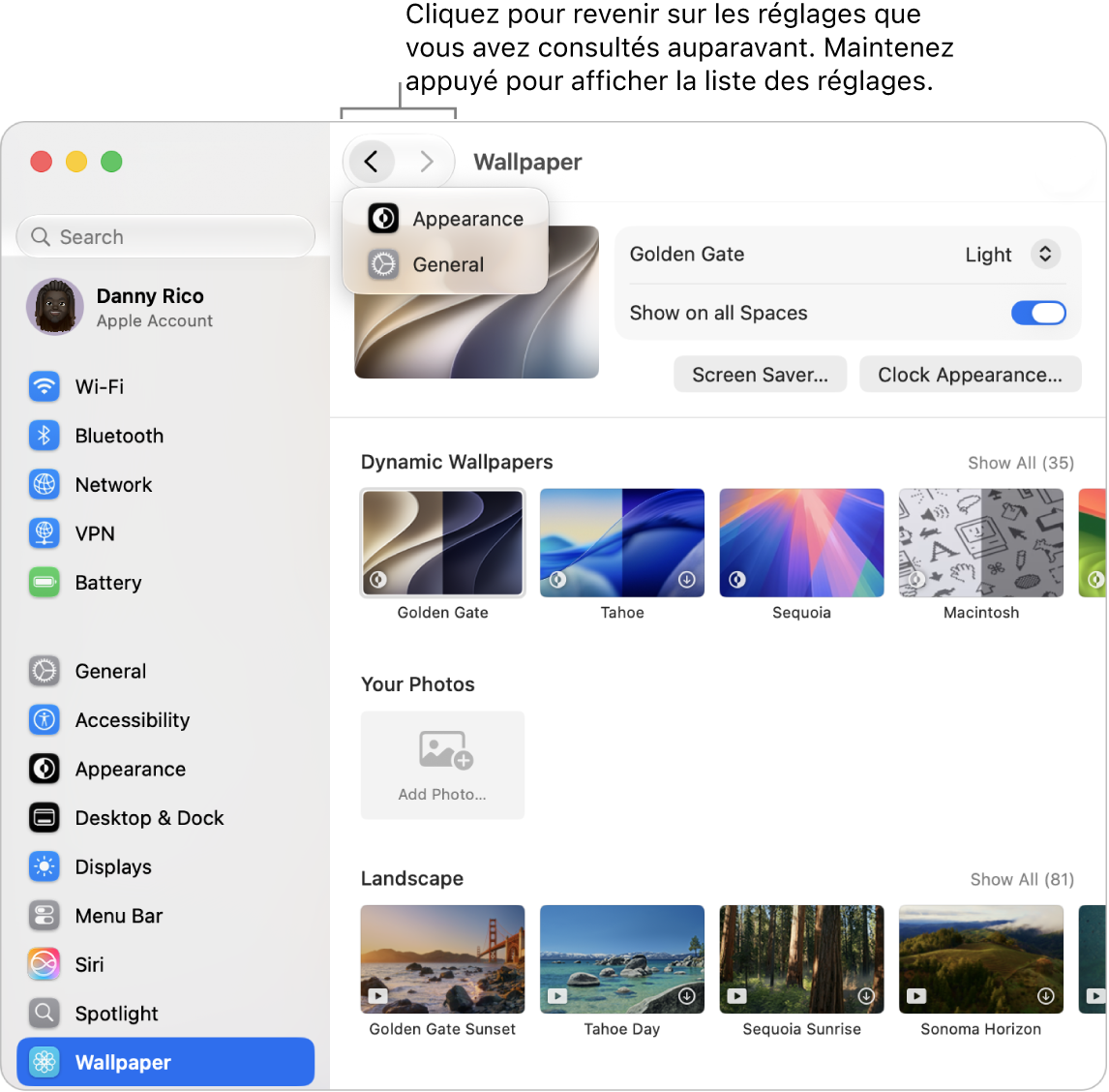Select Golden Gate Sunset landscape
Image resolution: width=1109 pixels, height=1092 pixels.
click(443, 959)
